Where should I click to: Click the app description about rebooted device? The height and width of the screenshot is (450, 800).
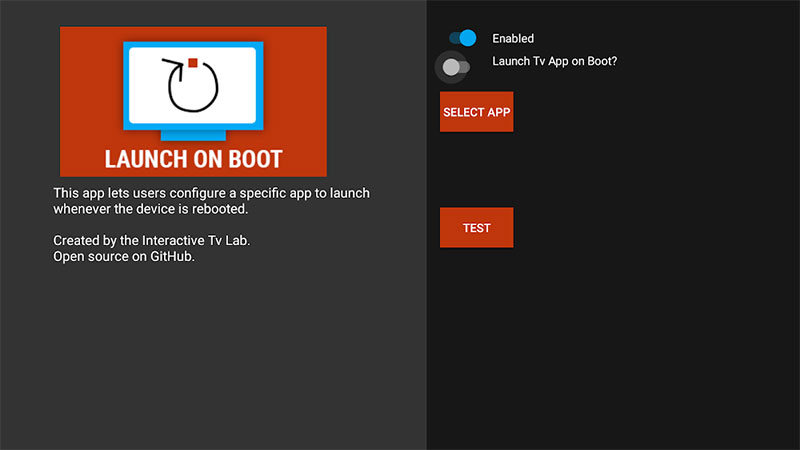(x=211, y=201)
